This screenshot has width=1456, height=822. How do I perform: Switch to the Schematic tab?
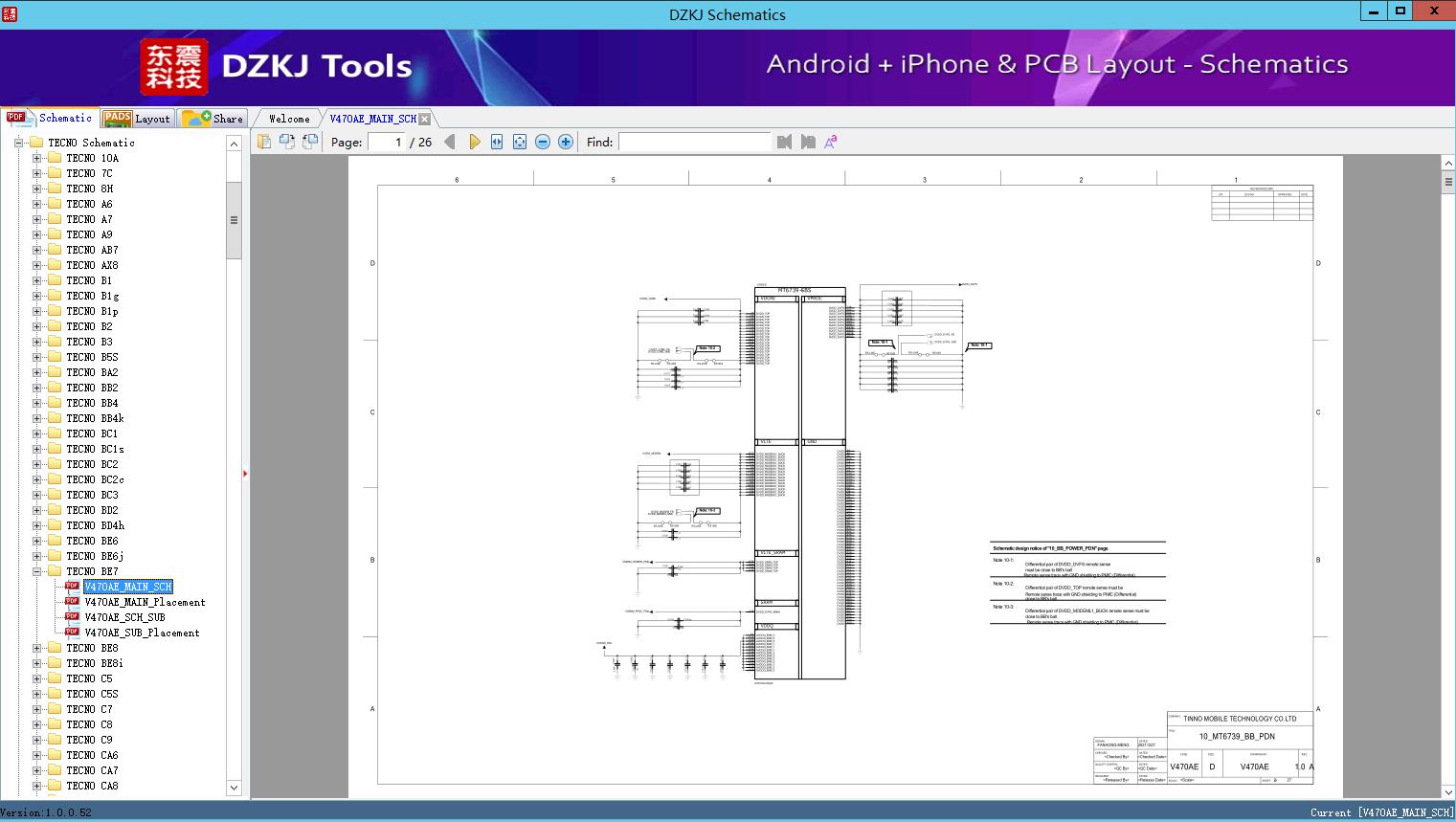tap(50, 118)
